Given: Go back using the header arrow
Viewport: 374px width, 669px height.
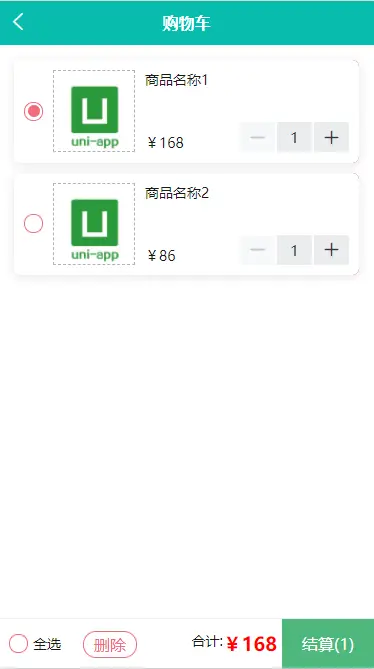Looking at the screenshot, I should point(18,21).
